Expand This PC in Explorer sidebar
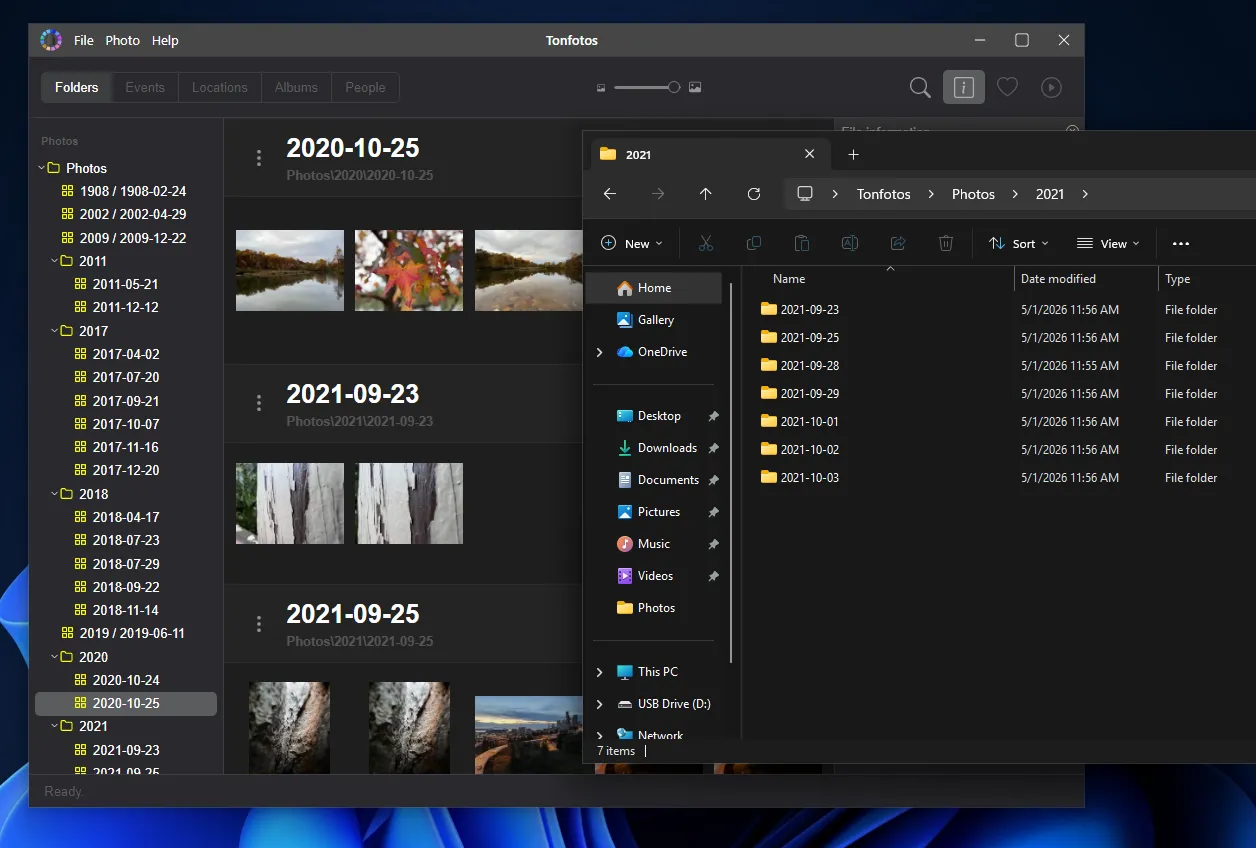 (600, 672)
